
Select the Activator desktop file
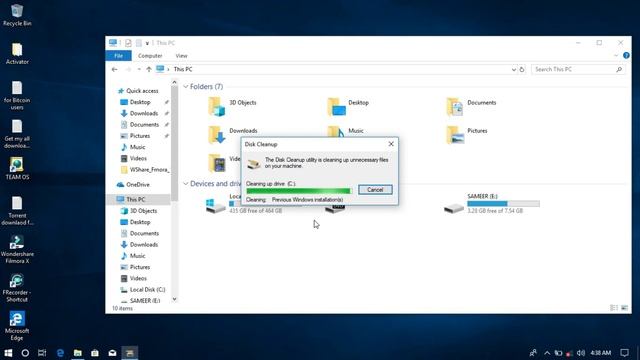[x=17, y=53]
